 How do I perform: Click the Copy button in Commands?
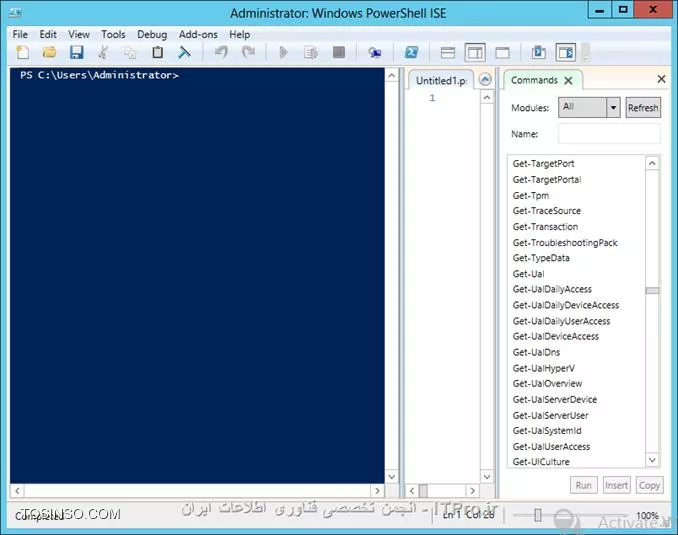pos(649,485)
